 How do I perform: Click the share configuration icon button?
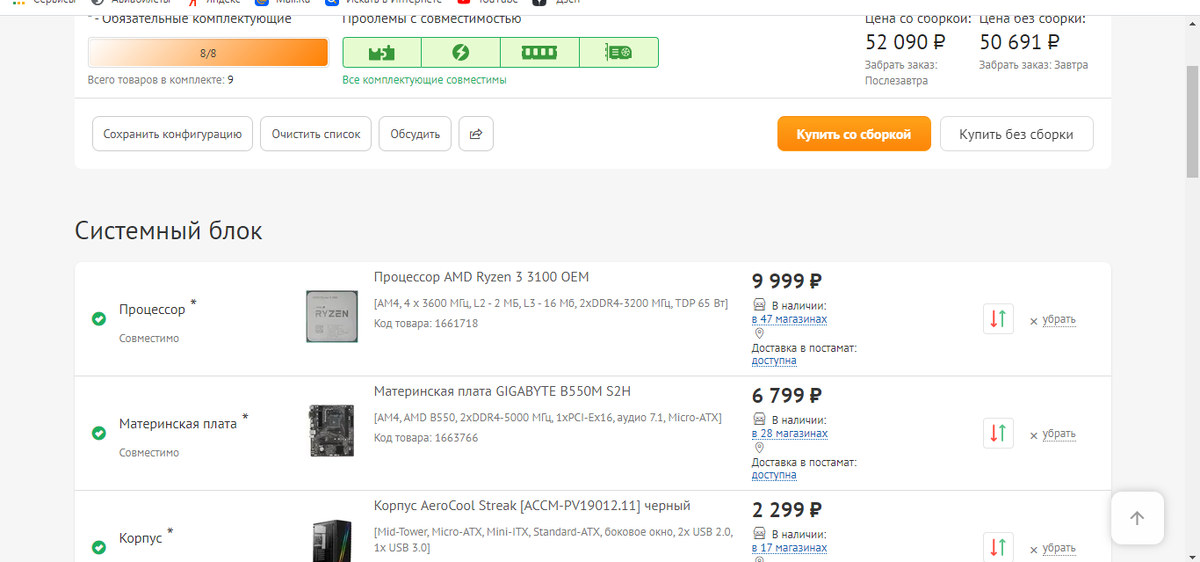click(476, 134)
